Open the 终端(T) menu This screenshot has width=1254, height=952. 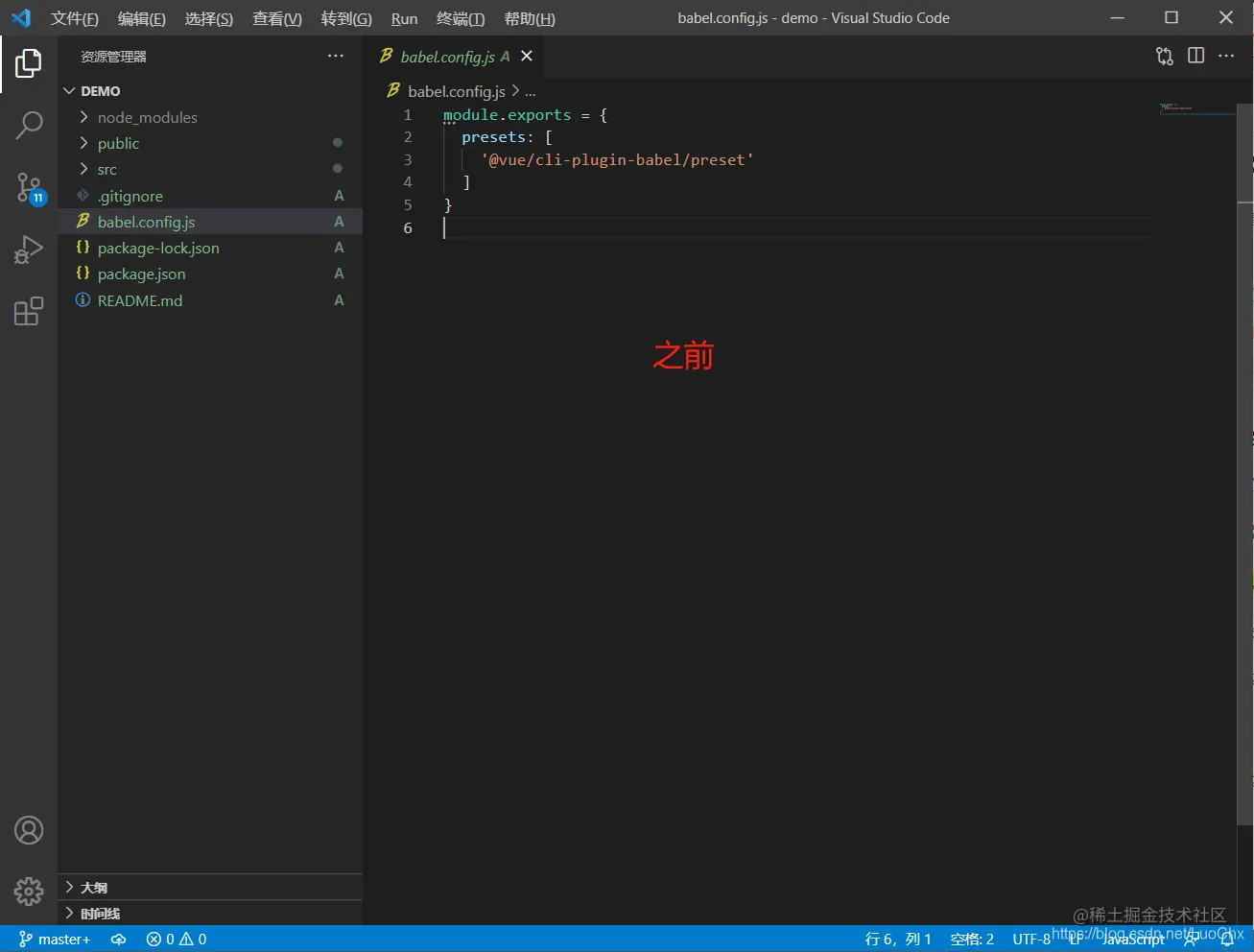pyautogui.click(x=461, y=18)
